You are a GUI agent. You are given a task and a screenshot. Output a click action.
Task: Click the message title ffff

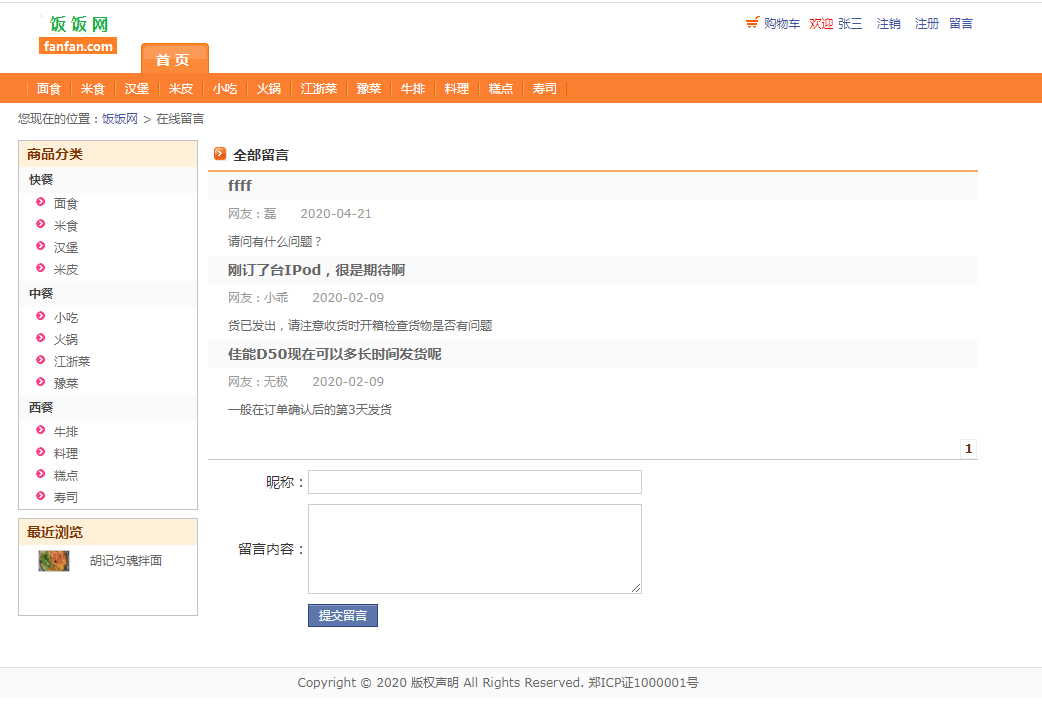tap(240, 185)
